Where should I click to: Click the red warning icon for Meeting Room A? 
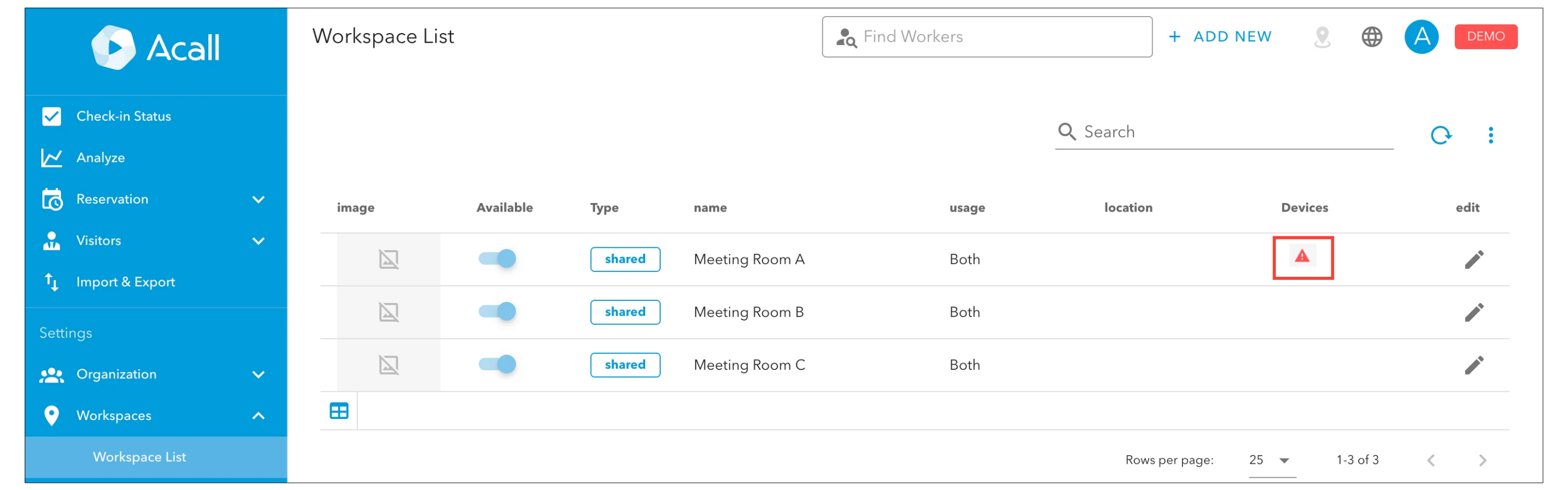point(1302,256)
